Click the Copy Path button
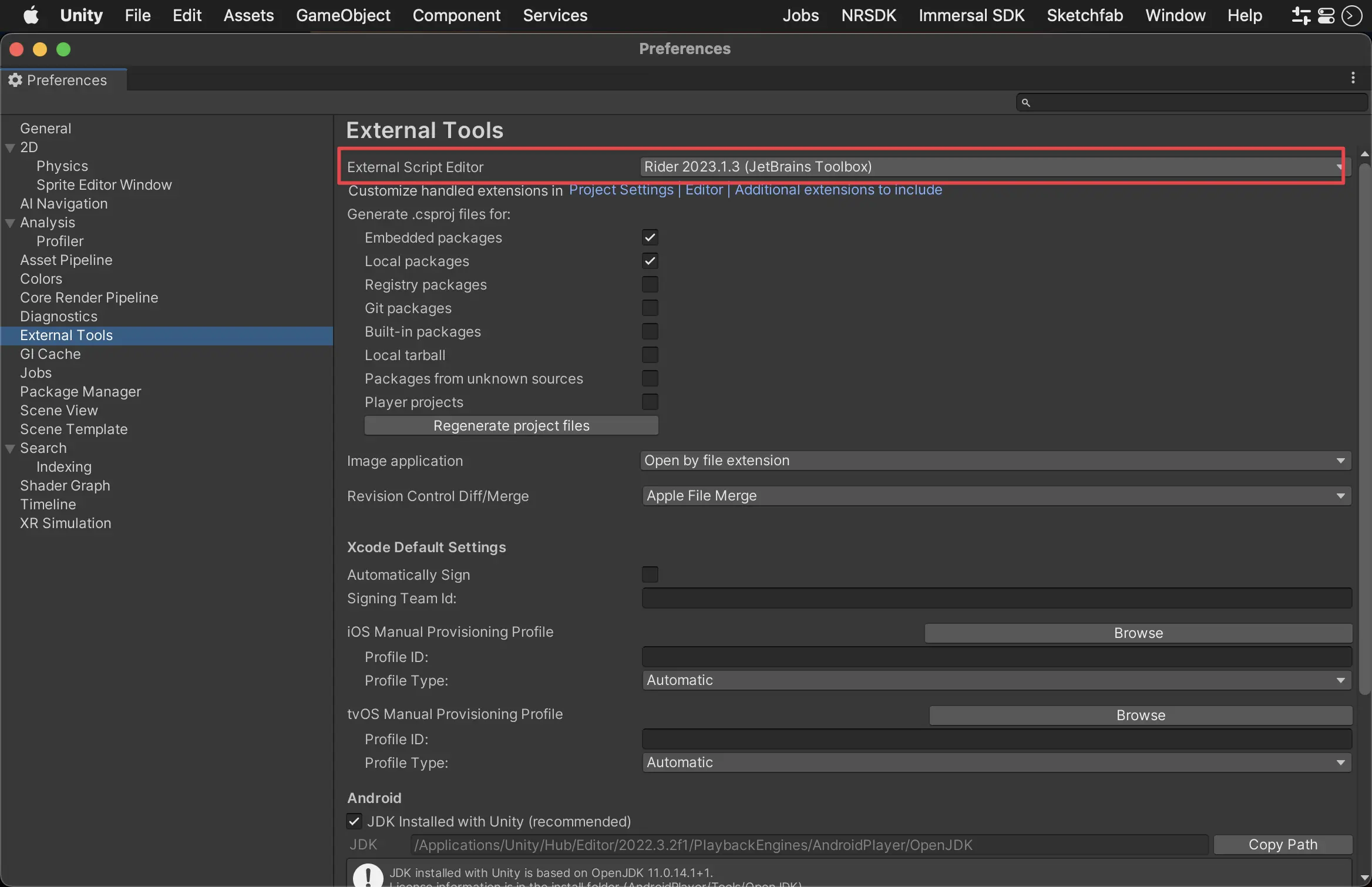1372x887 pixels. tap(1283, 845)
